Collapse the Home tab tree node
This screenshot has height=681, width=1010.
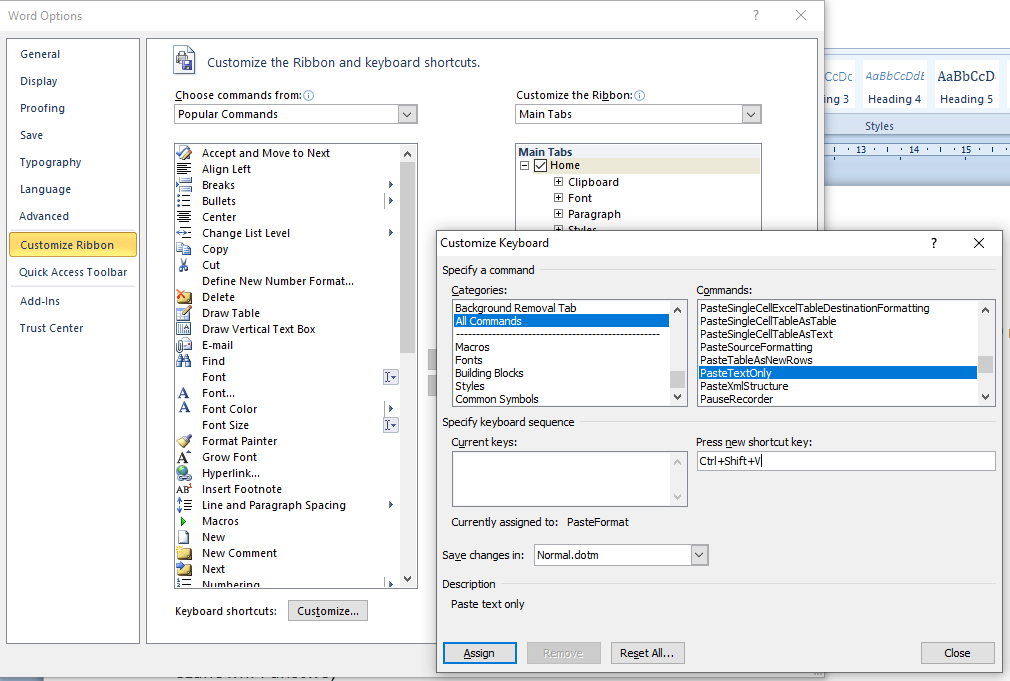[524, 166]
